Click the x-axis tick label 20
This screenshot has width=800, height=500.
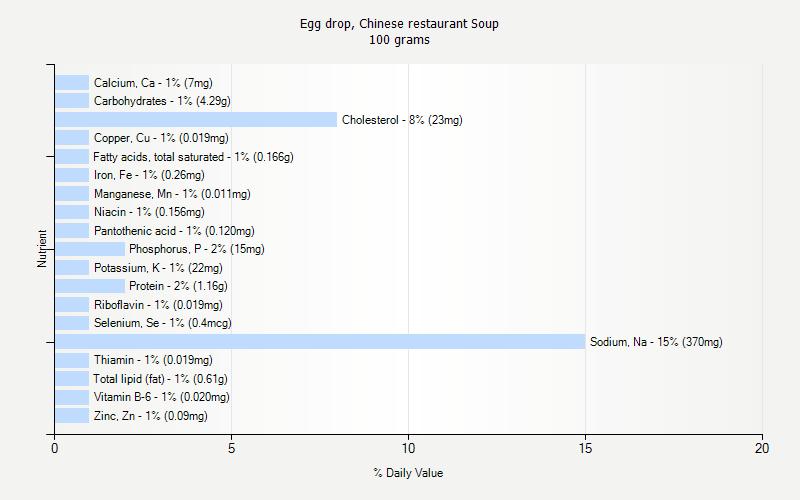pyautogui.click(x=762, y=449)
